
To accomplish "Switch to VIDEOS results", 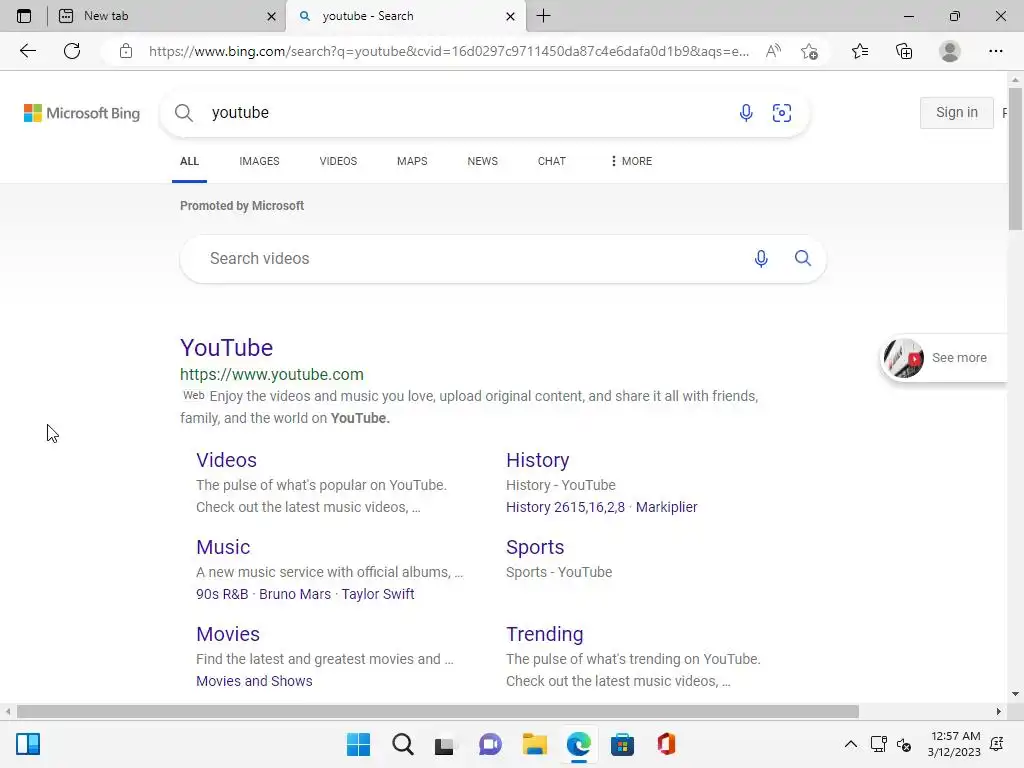I will [338, 161].
